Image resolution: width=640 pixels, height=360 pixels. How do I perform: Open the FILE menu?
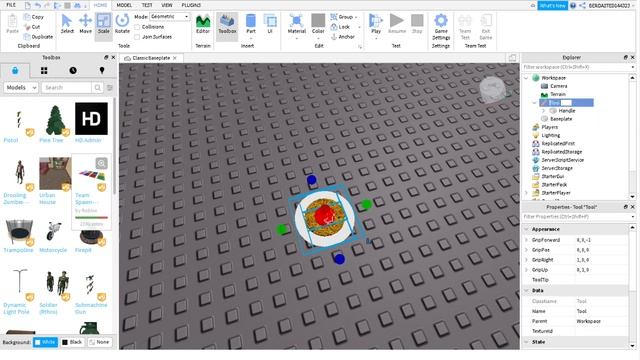[11, 5]
